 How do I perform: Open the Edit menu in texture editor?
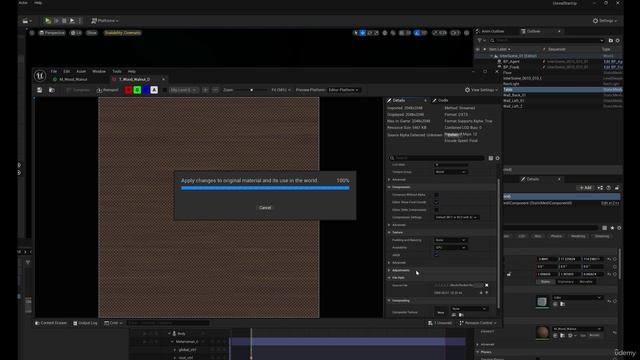67,71
